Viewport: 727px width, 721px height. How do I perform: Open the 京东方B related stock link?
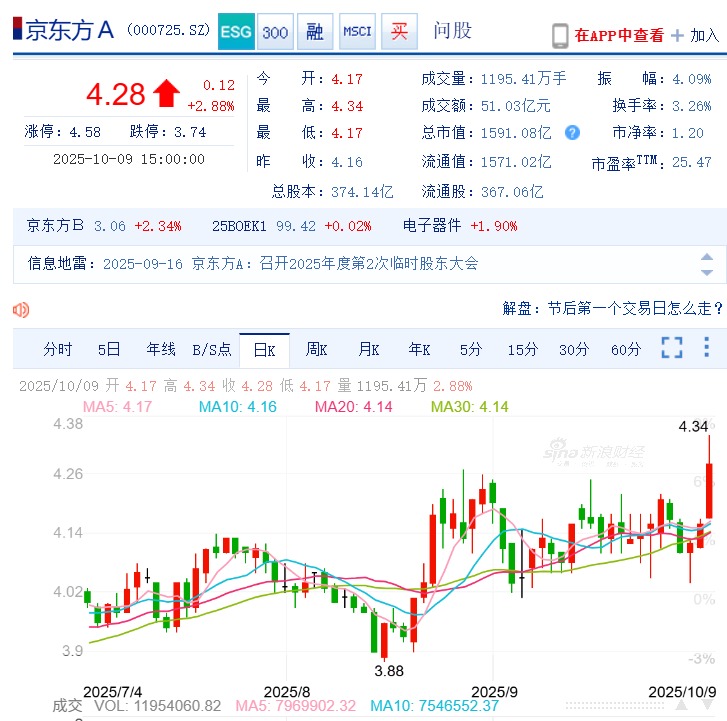(x=55, y=225)
